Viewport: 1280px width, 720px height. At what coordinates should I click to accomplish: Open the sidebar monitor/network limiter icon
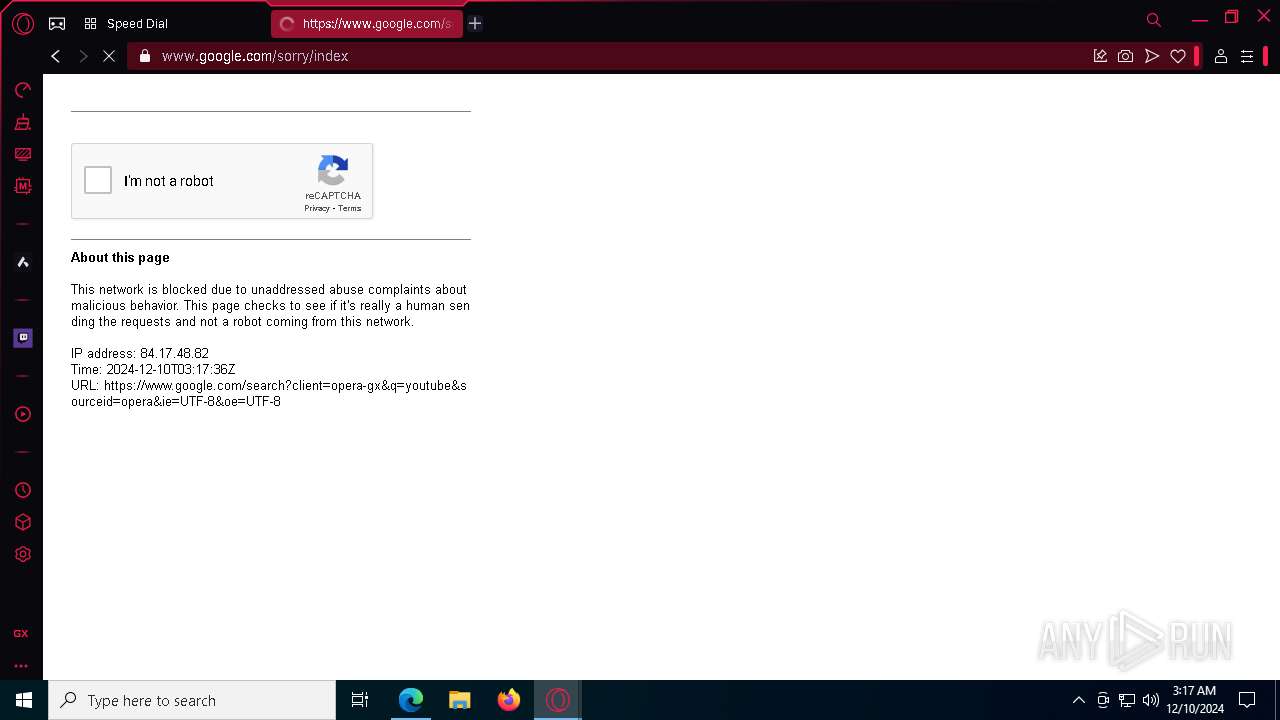(22, 155)
